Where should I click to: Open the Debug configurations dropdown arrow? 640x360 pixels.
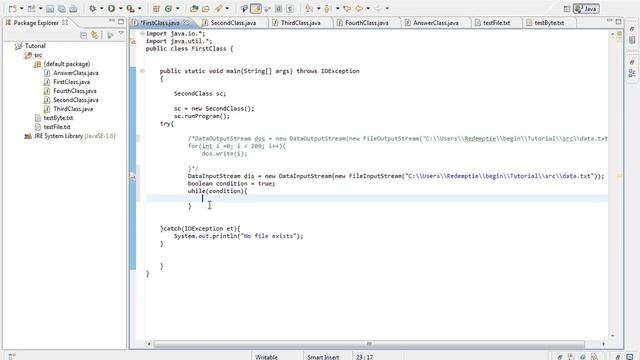tap(101, 9)
